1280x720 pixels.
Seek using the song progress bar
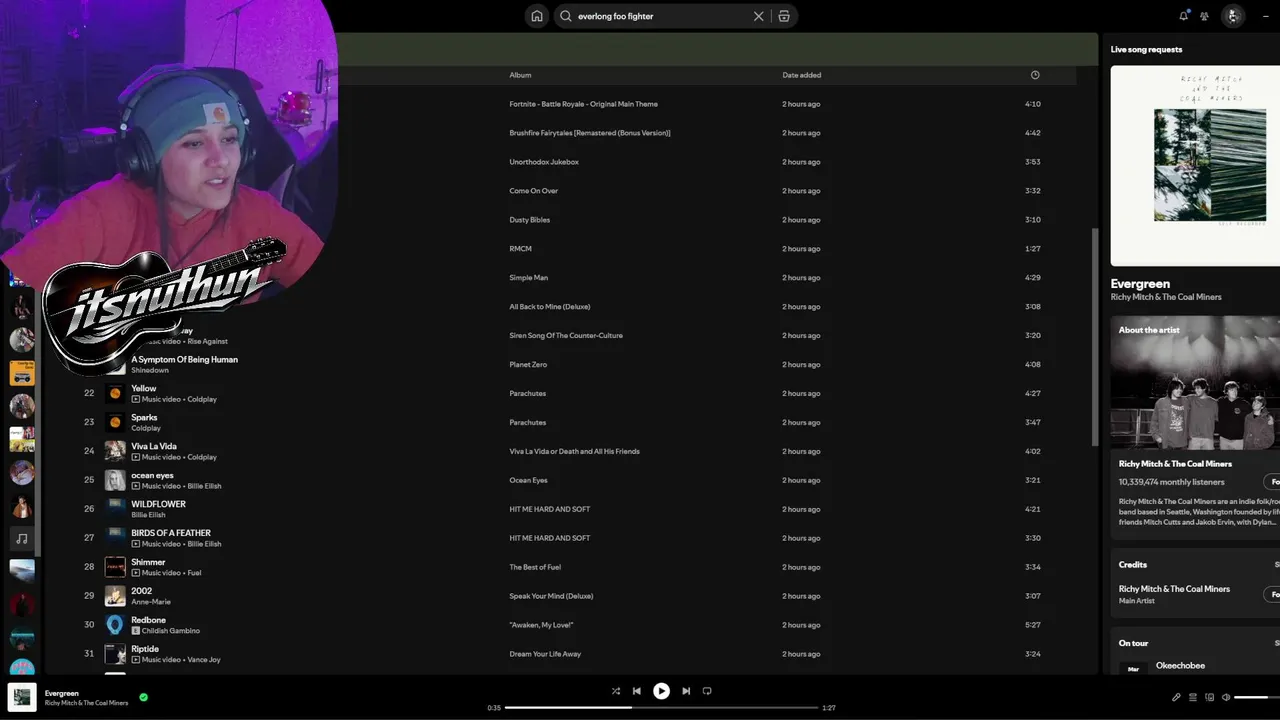coord(661,708)
